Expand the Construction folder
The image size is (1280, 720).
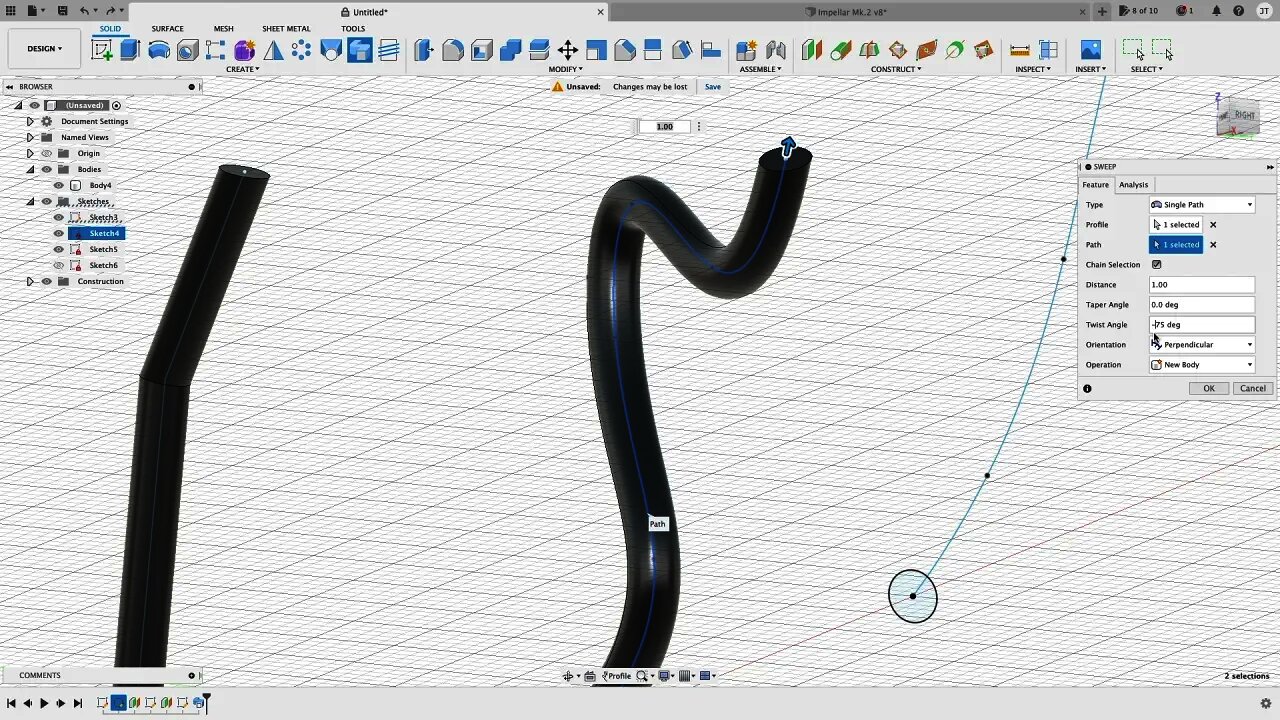(x=30, y=281)
